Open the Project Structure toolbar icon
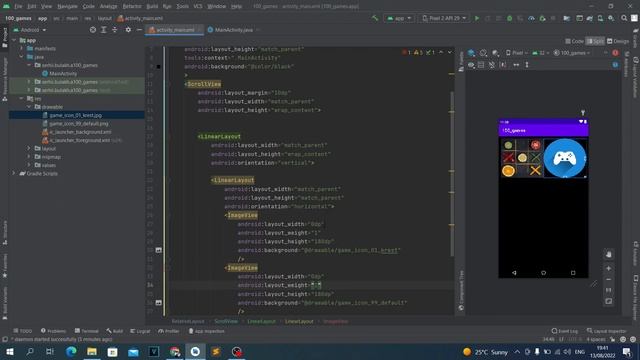This screenshot has width=640, height=360. pyautogui.click(x=567, y=18)
